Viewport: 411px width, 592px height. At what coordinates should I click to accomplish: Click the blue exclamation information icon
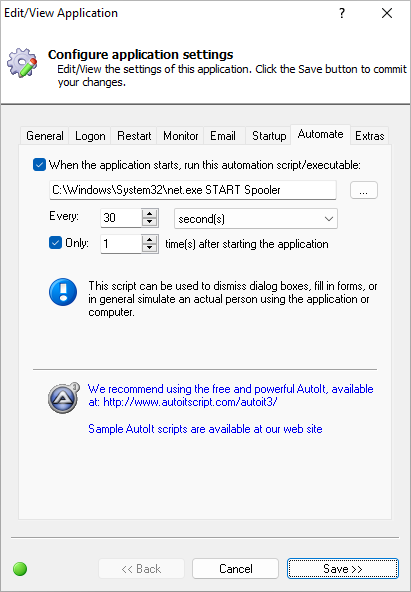63,292
